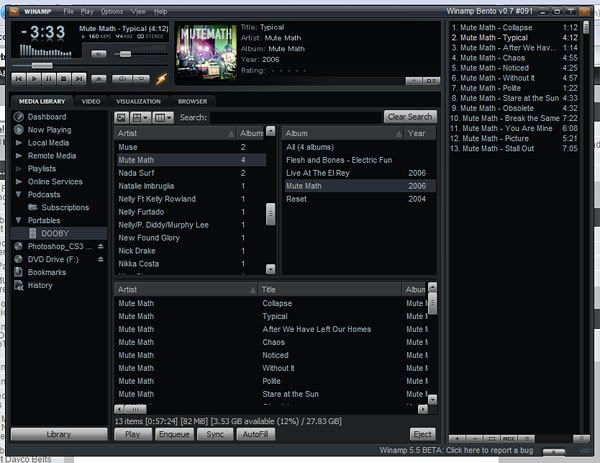The image size is (600, 463).
Task: Open the Options menu
Action: click(112, 11)
